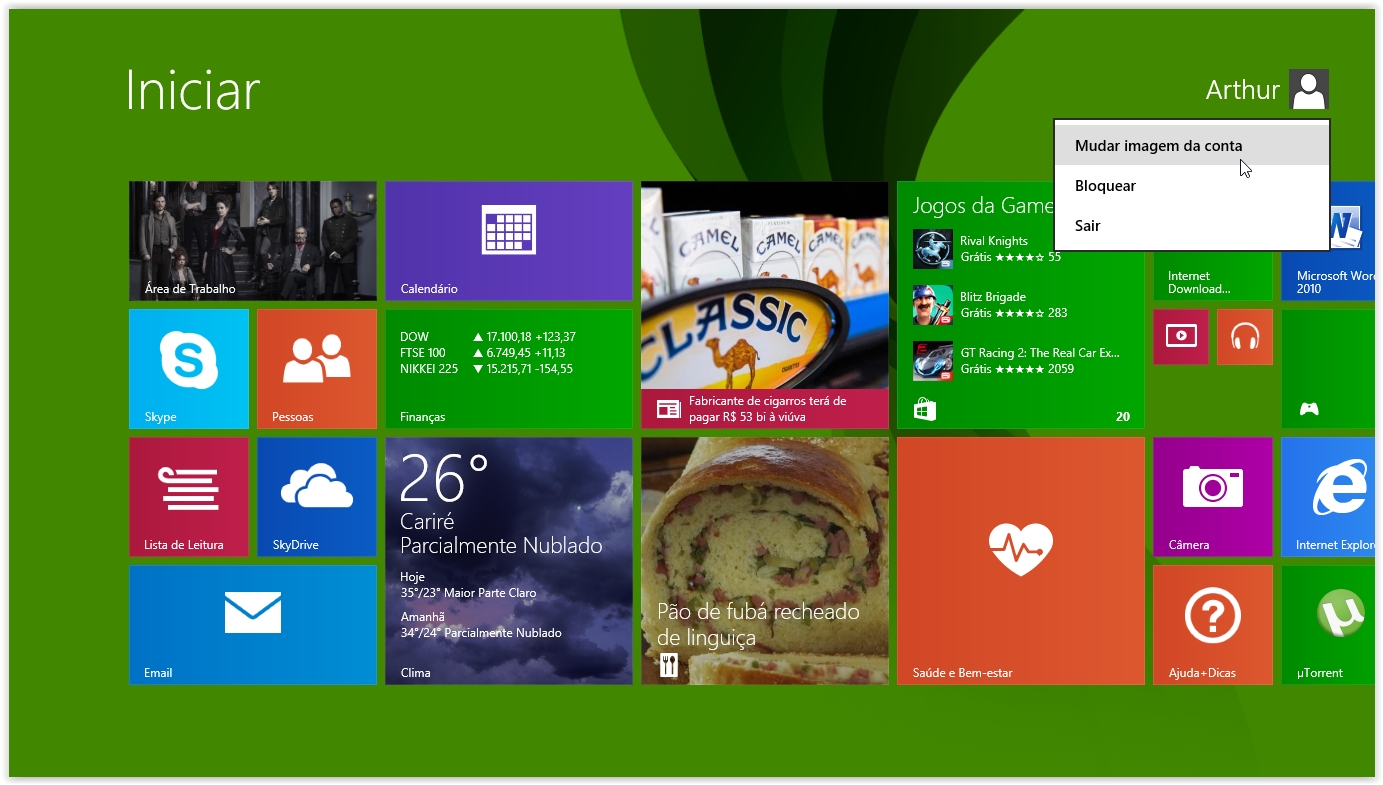
Task: Click the NIKKEI 225 stock row
Action: (487, 369)
